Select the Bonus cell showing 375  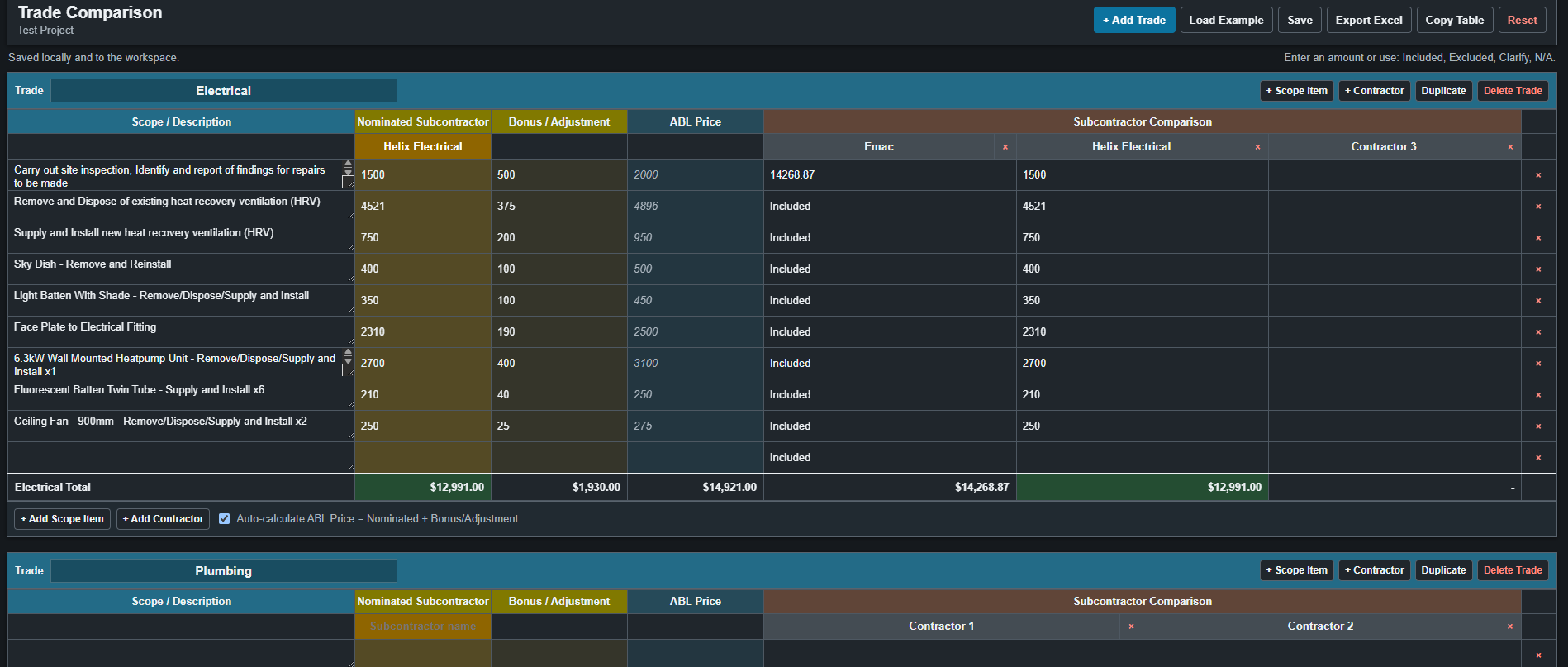(x=559, y=207)
